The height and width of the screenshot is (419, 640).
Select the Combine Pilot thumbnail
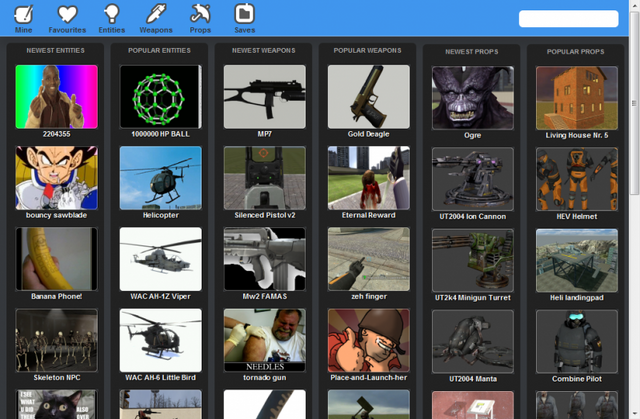(577, 341)
